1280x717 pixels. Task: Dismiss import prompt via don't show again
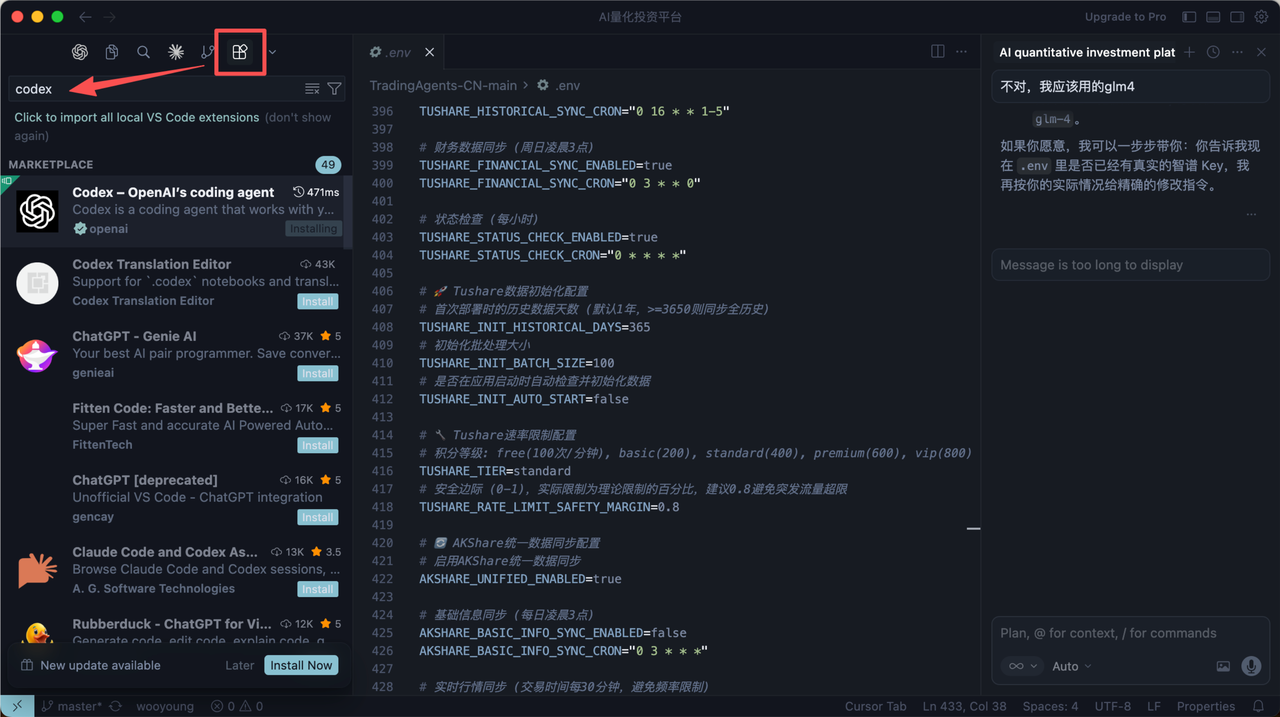click(173, 126)
